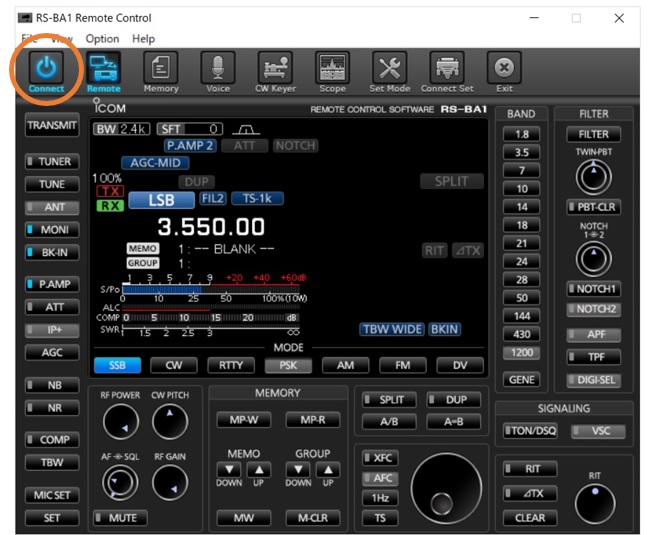Screen dimensions: 650x535
Task: Toggle the RIT button
Action: (x=530, y=469)
